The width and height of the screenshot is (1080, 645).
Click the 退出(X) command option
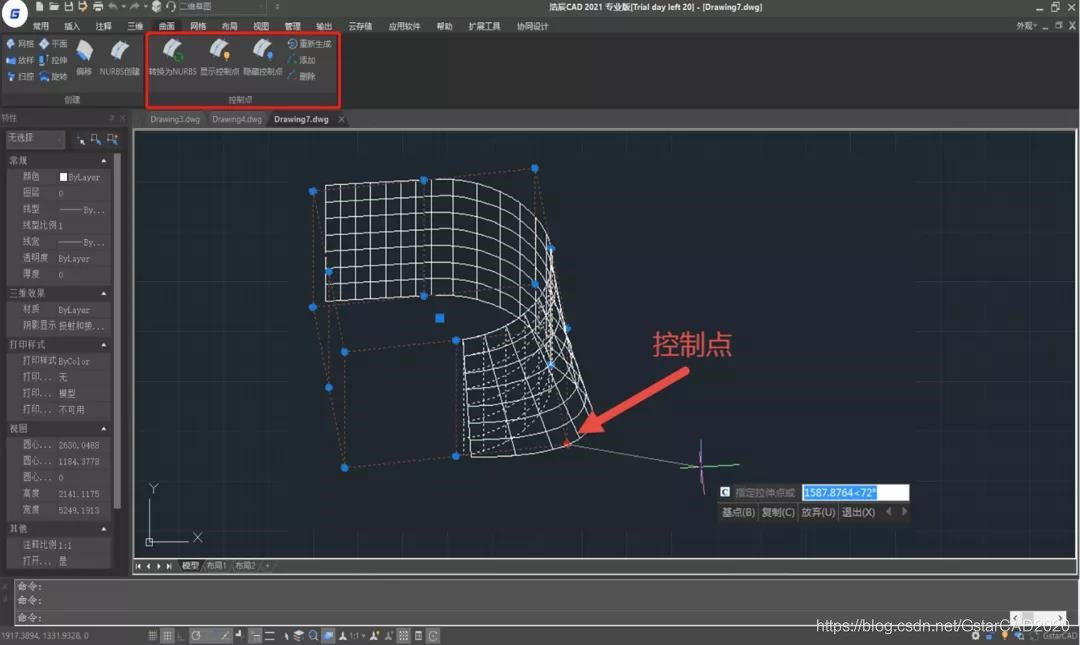(858, 512)
